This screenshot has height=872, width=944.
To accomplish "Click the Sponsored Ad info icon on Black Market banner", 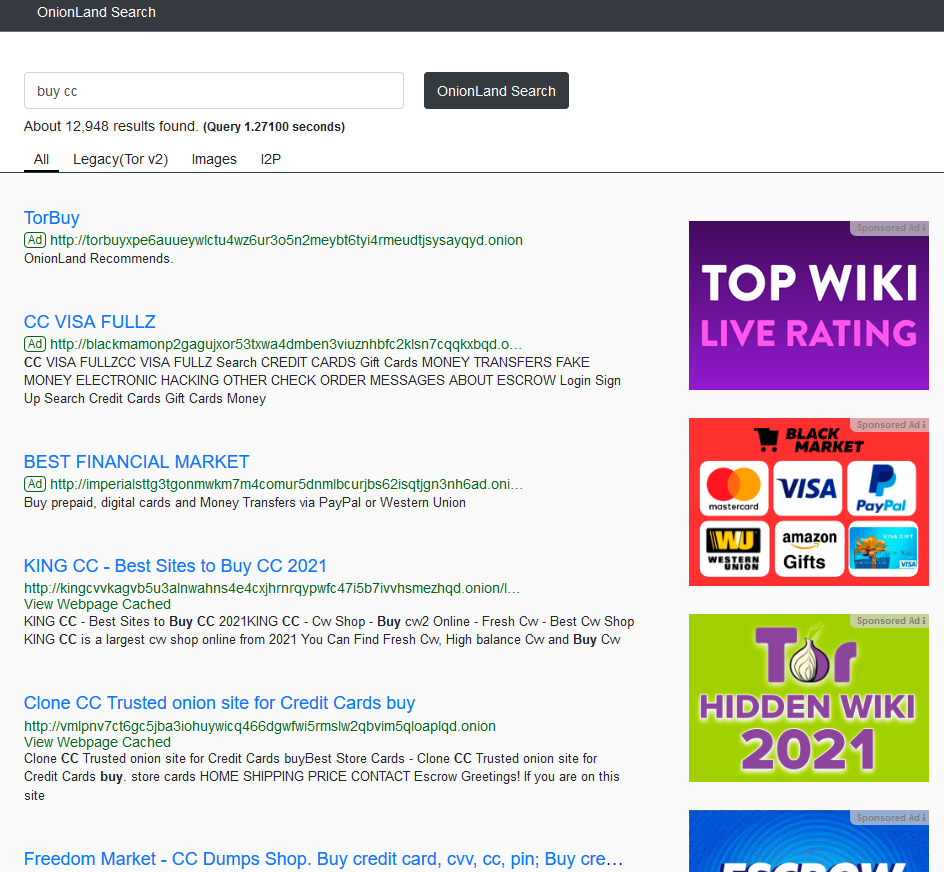I will (923, 425).
